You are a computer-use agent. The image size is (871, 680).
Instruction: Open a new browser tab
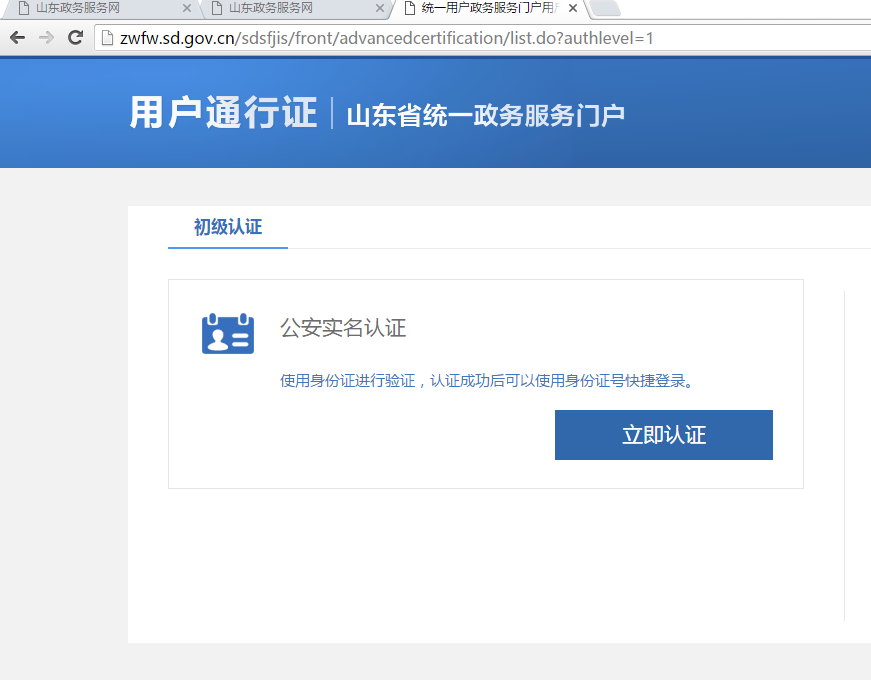[605, 9]
